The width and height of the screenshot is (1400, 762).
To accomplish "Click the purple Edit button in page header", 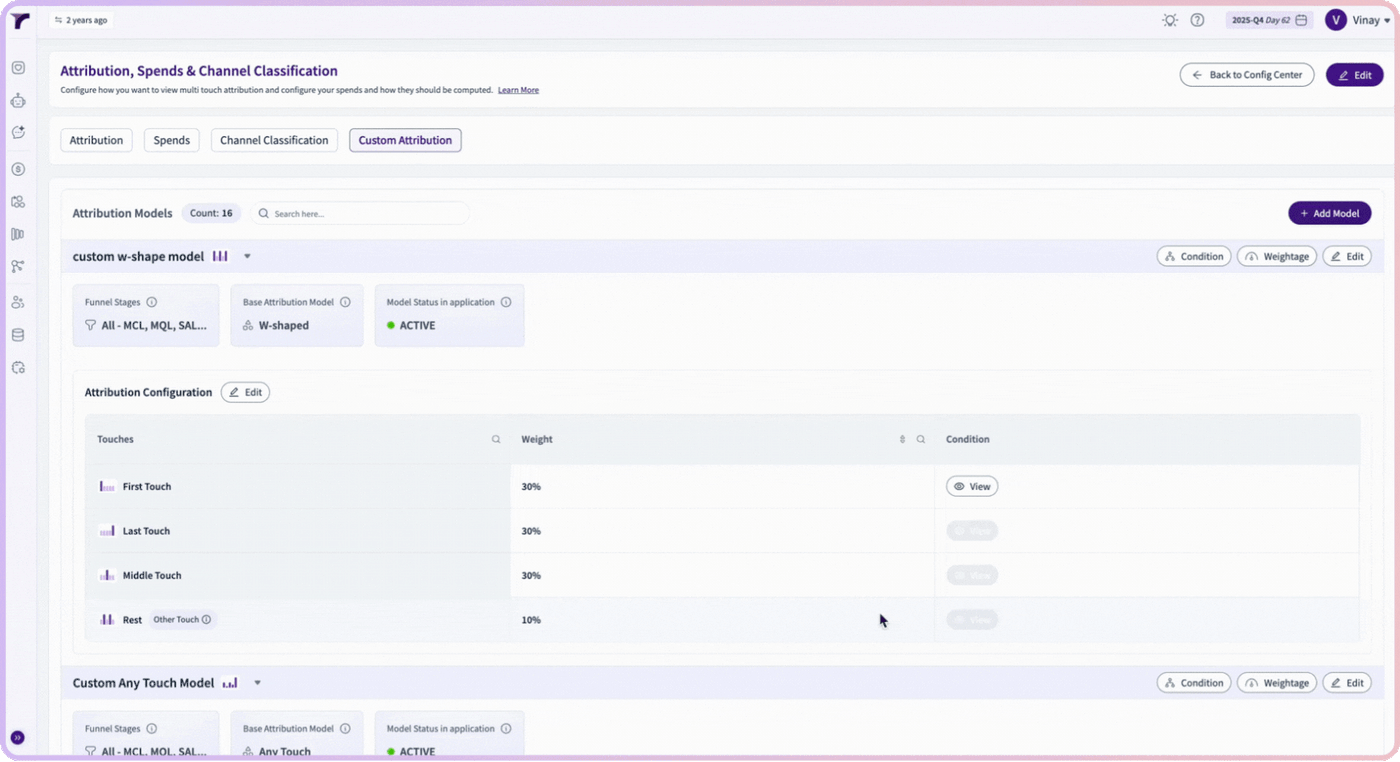I will point(1355,75).
